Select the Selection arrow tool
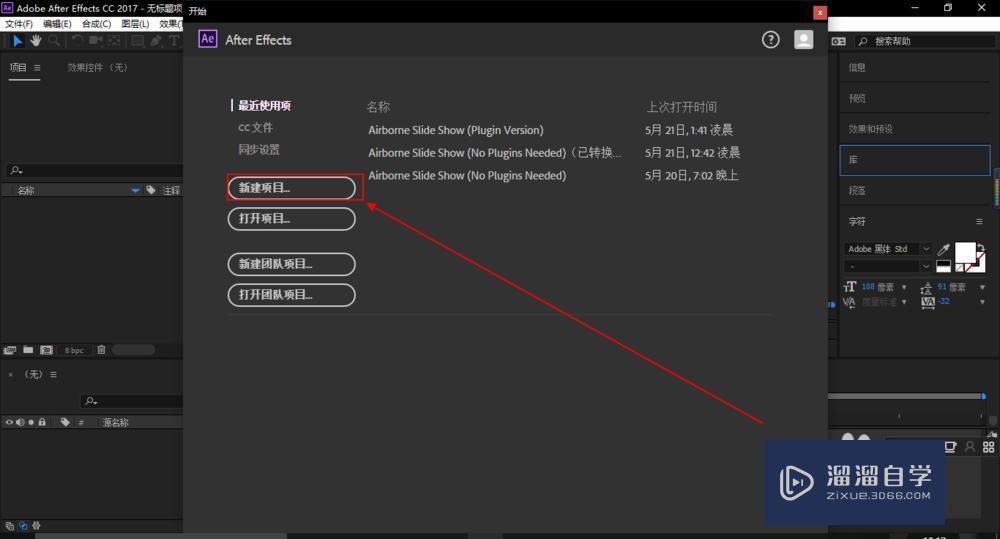The image size is (1000, 539). 17,41
